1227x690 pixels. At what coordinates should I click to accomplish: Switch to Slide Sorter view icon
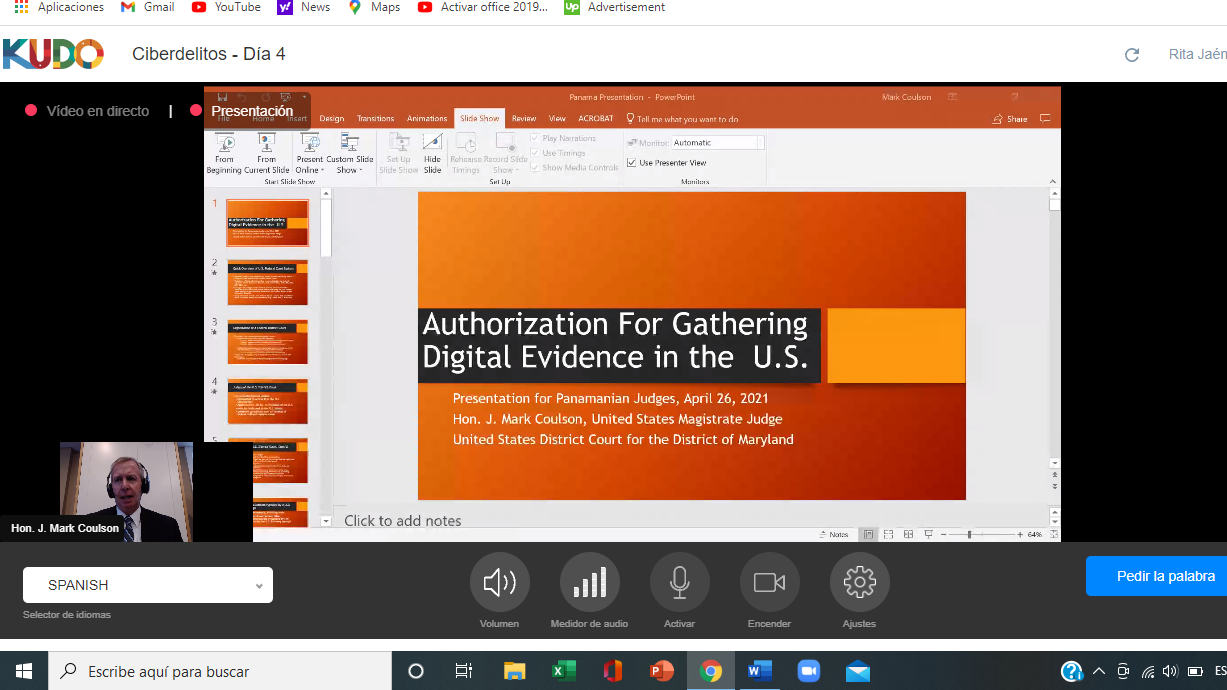[x=889, y=534]
